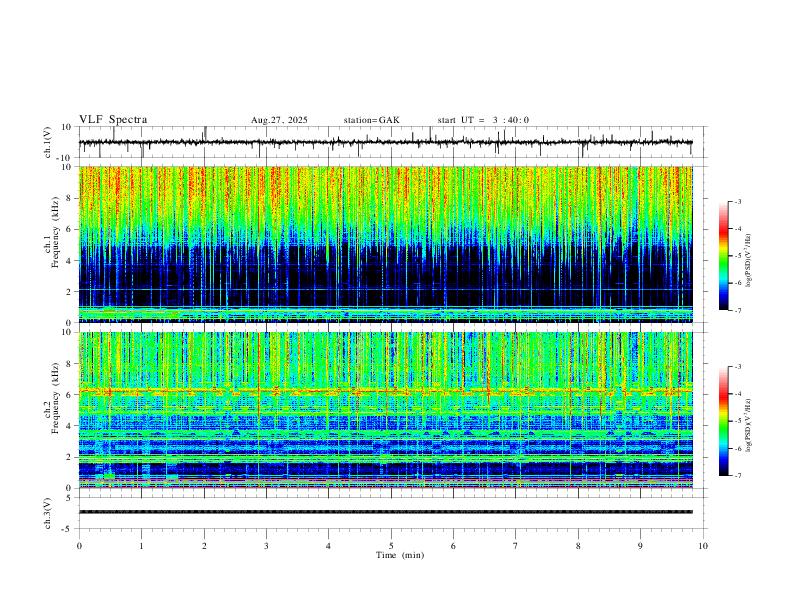Click the 'ch.1(V)' waveform axis label

tap(48, 142)
